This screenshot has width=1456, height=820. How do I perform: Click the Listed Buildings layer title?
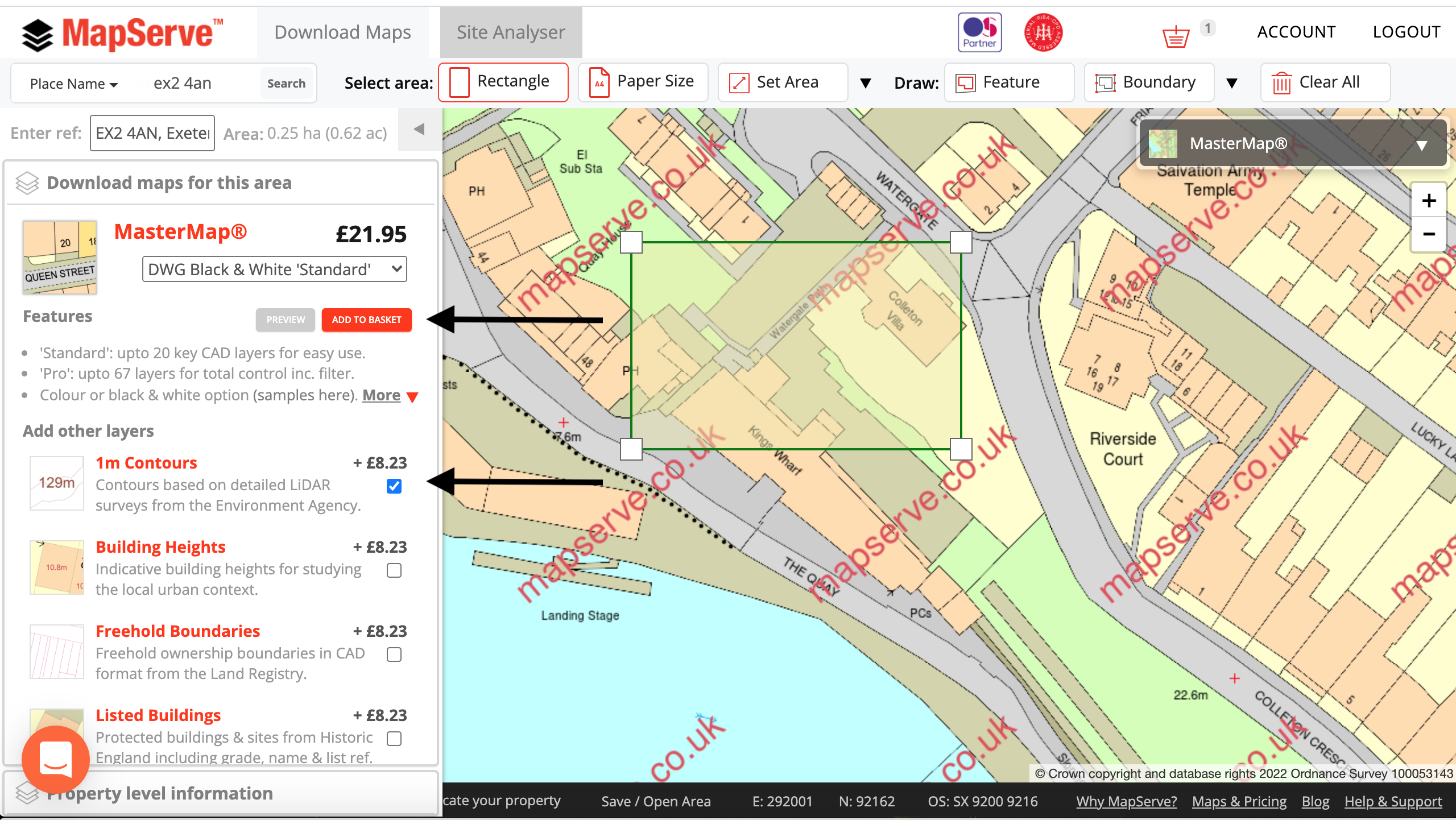click(x=158, y=715)
